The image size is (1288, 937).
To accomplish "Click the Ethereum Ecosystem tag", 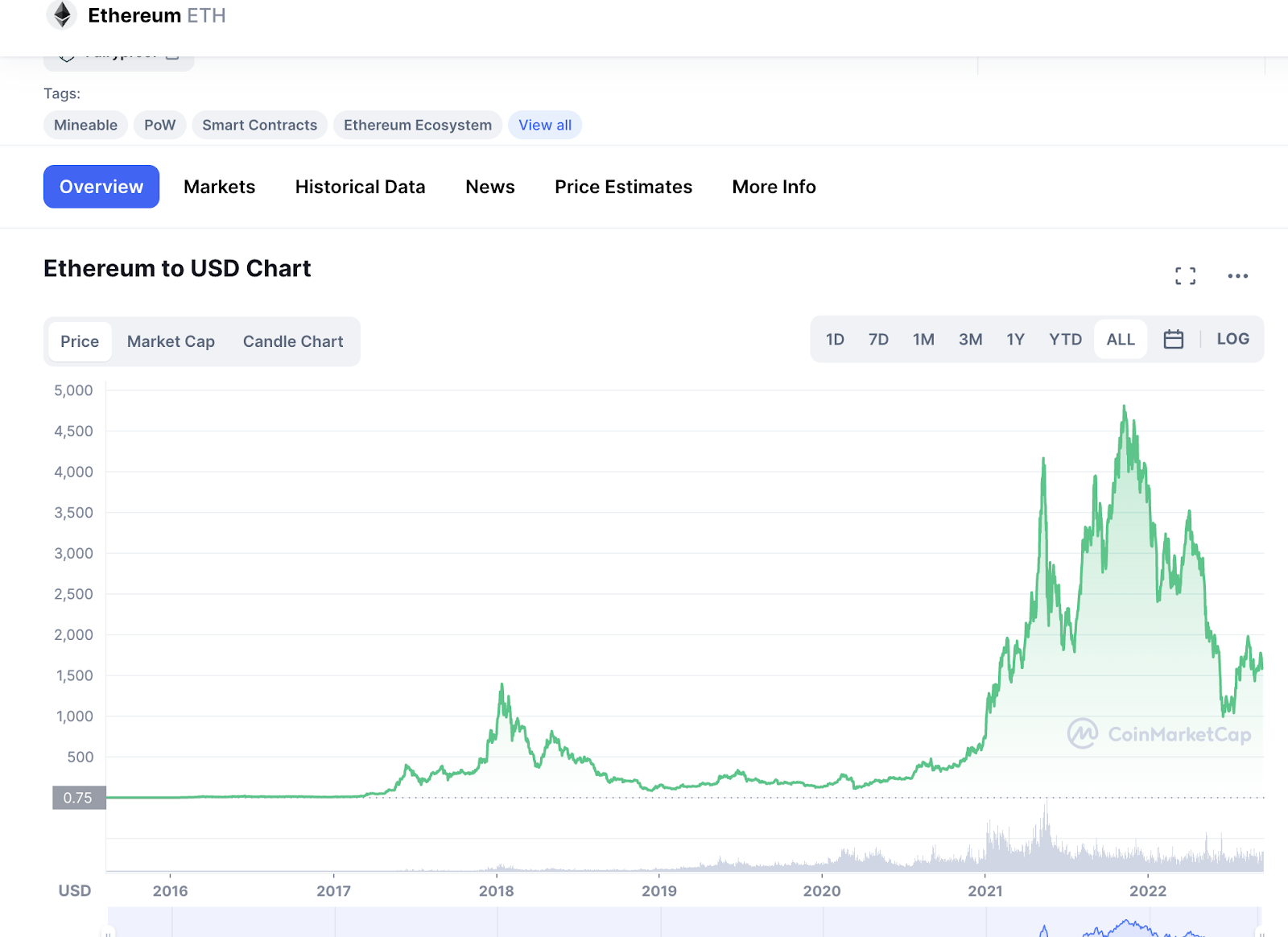I will [418, 125].
